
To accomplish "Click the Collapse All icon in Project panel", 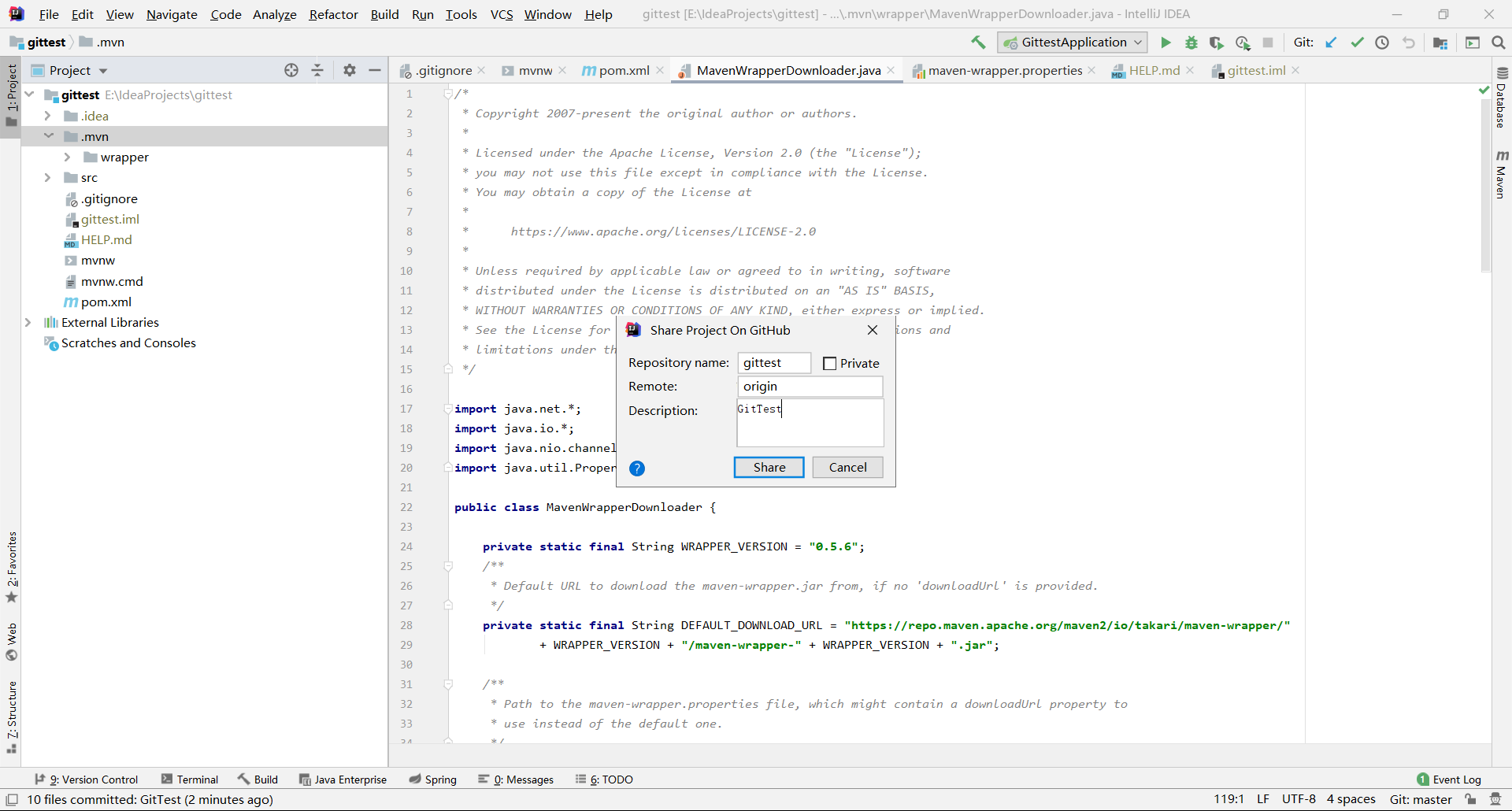I will (317, 70).
